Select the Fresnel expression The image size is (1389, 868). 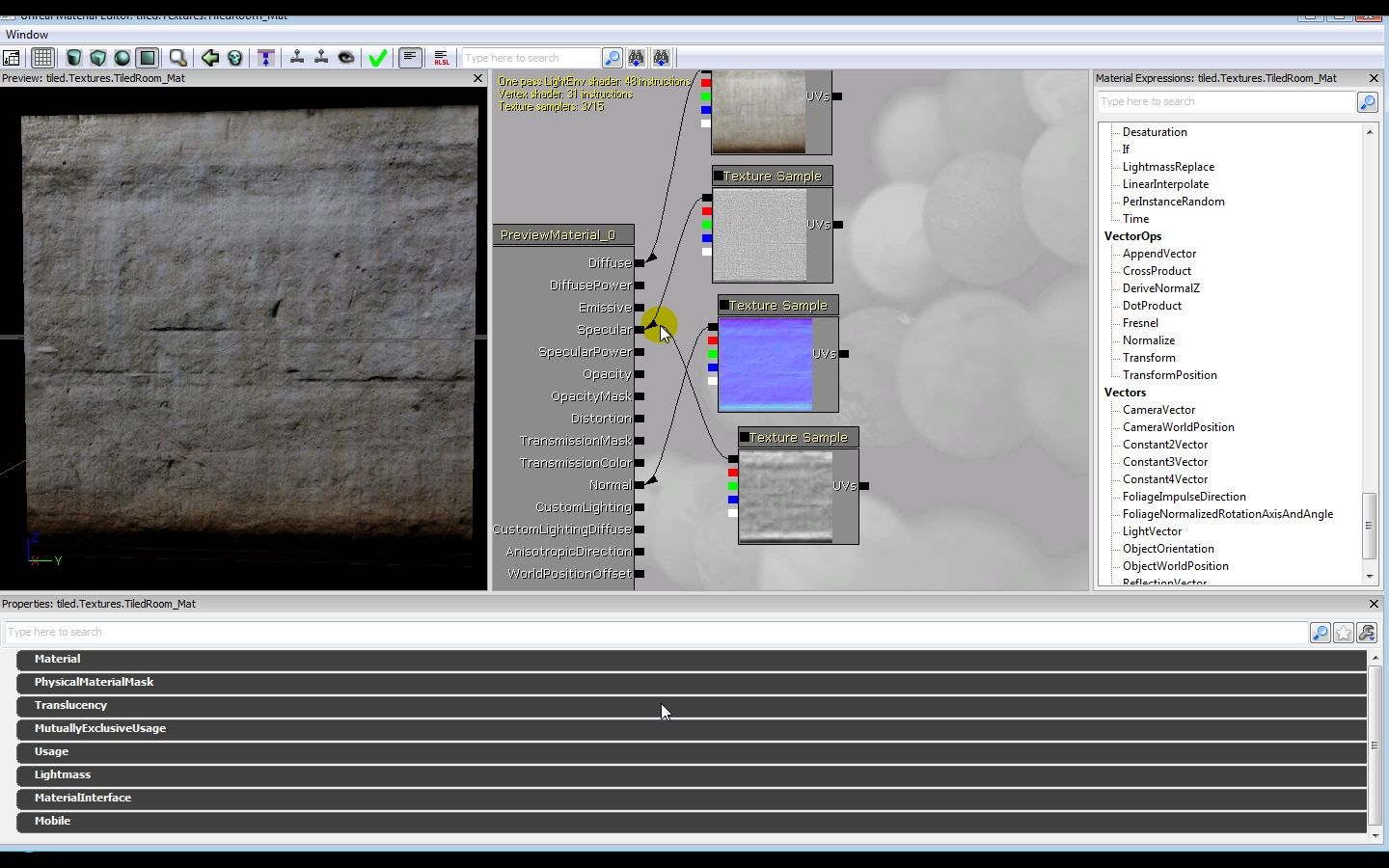click(1140, 323)
